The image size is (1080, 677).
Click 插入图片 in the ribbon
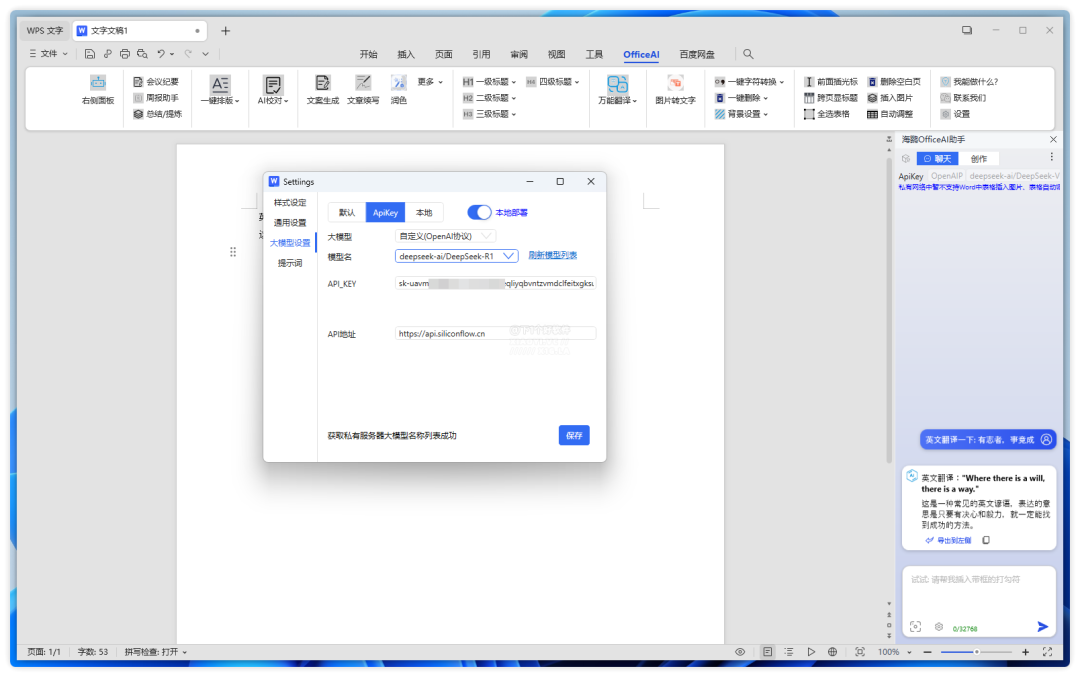click(x=890, y=98)
